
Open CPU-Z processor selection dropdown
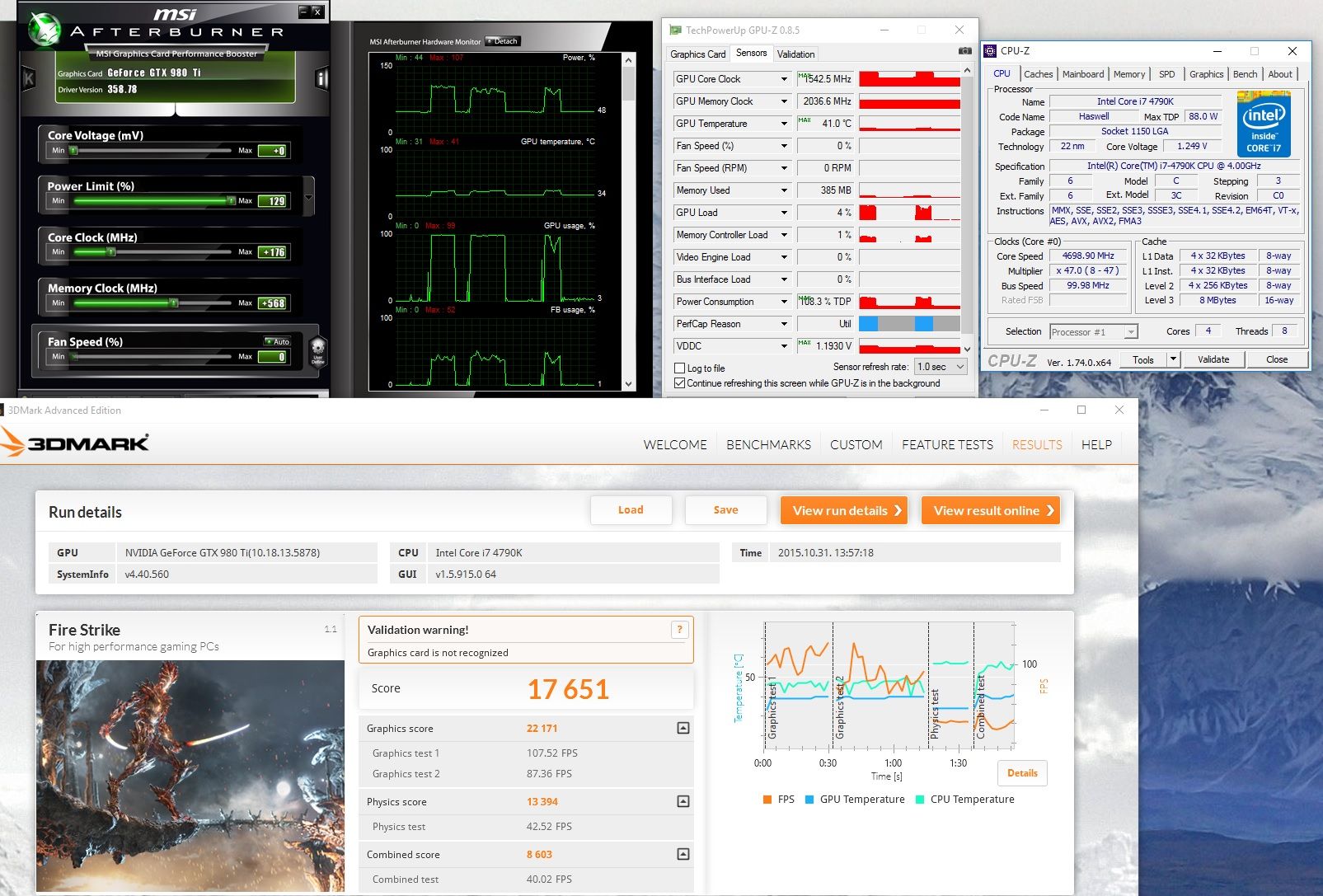pos(1094,331)
